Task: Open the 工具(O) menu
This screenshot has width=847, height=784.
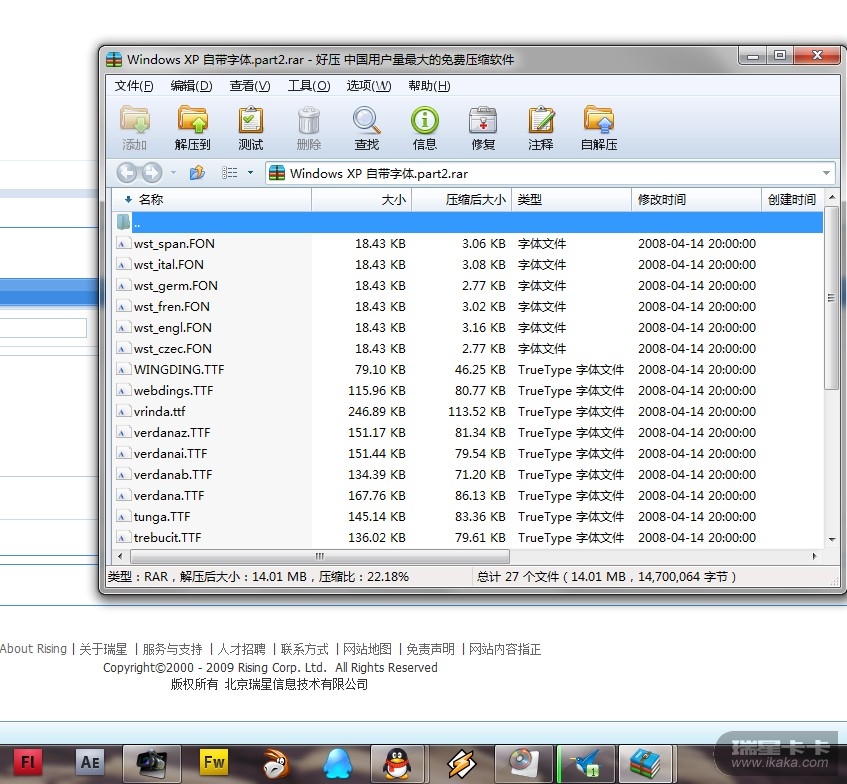Action: point(308,86)
